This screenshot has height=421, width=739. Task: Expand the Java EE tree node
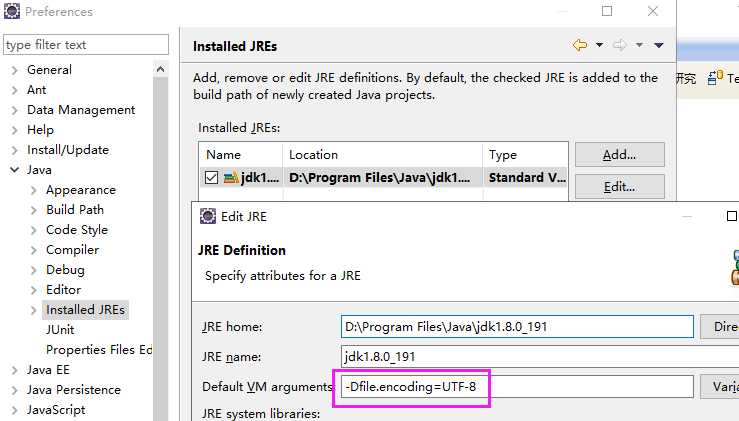pos(14,370)
